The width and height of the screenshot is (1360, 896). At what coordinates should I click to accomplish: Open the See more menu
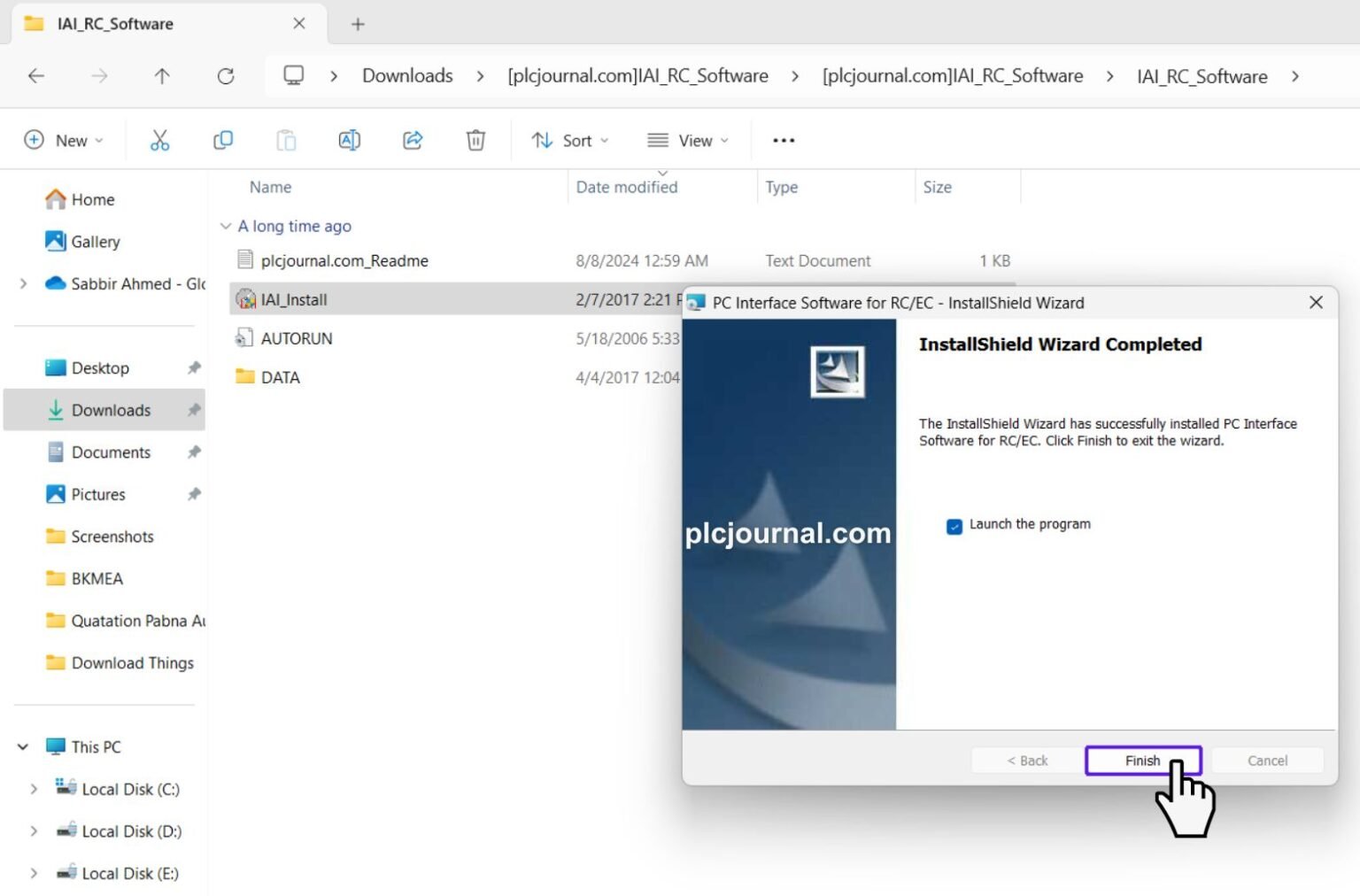783,140
